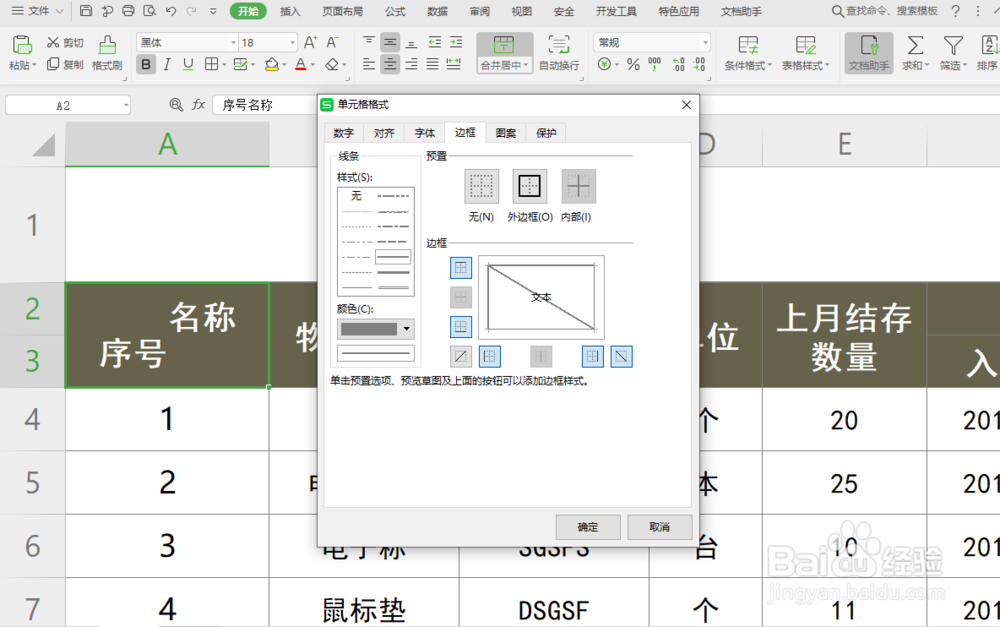Viewport: 1000px width, 627px height.
Task: Apply bold formatting from the ribbon
Action: click(x=146, y=63)
